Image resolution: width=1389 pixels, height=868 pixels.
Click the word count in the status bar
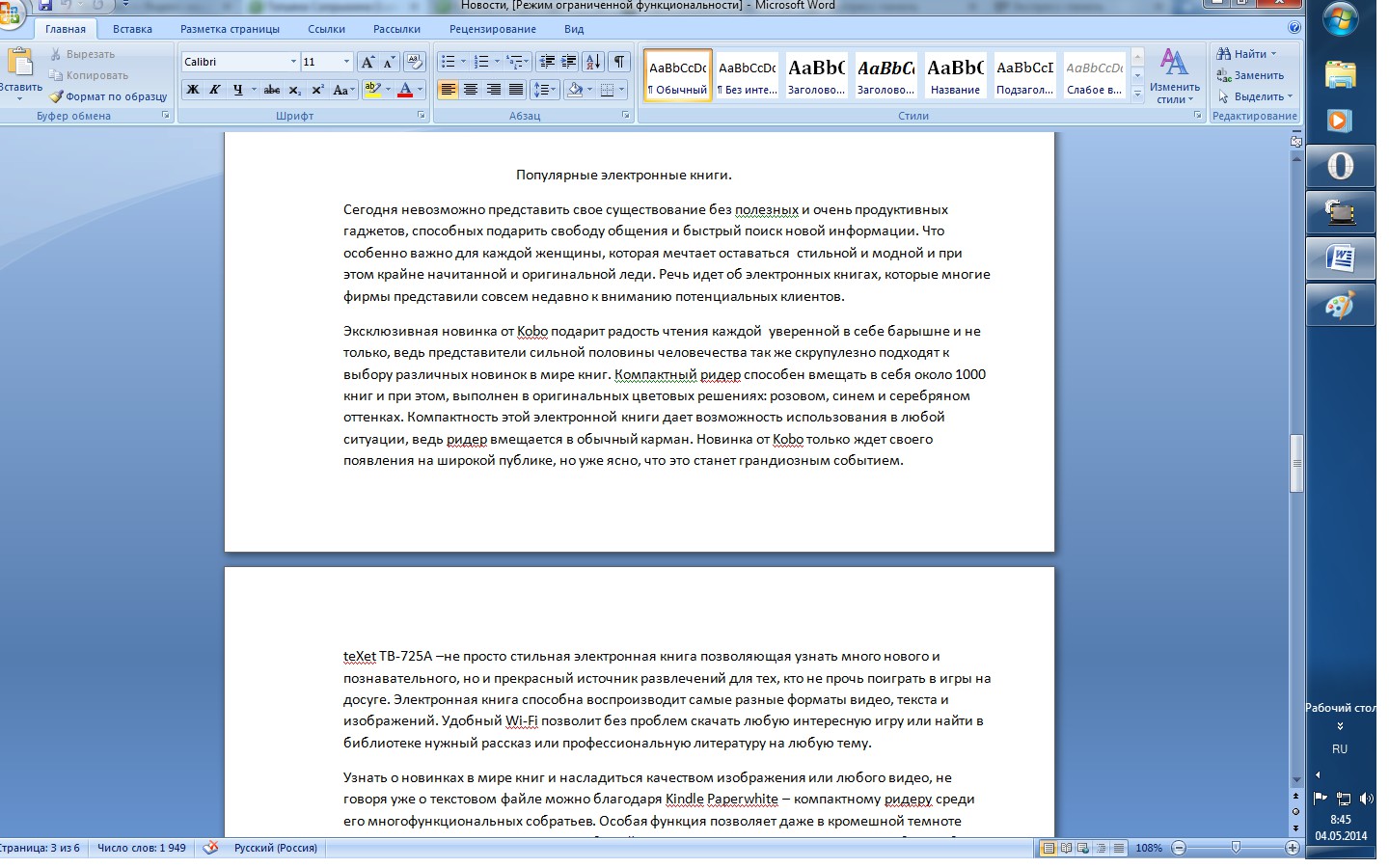click(142, 848)
